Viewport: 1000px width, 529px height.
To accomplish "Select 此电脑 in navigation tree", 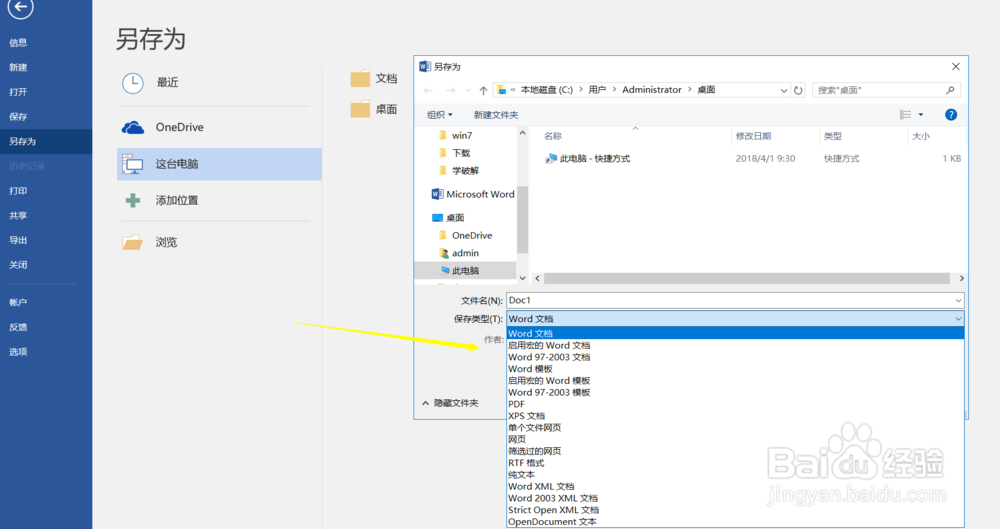I will (x=465, y=271).
